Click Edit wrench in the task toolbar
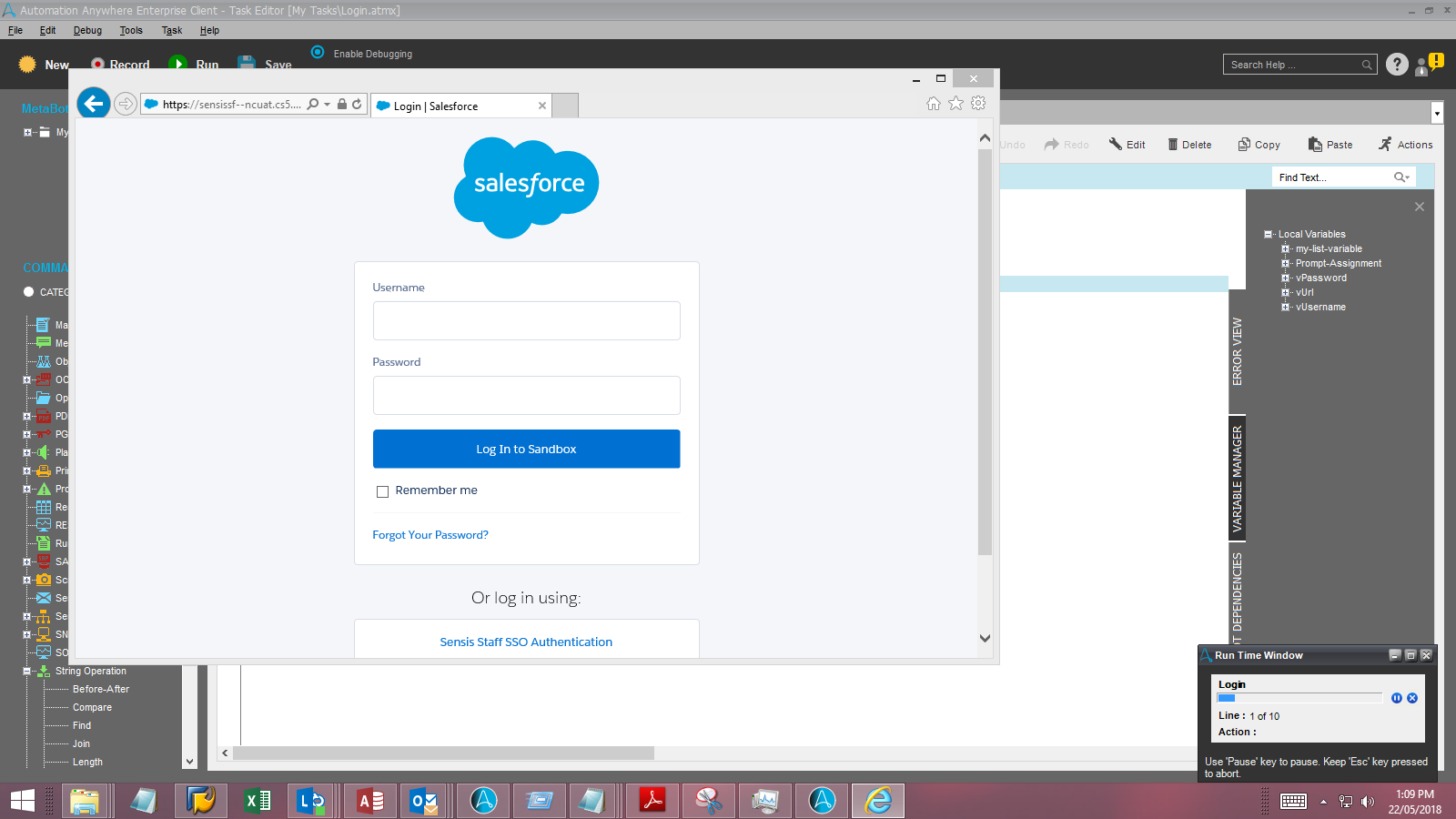 point(1127,145)
